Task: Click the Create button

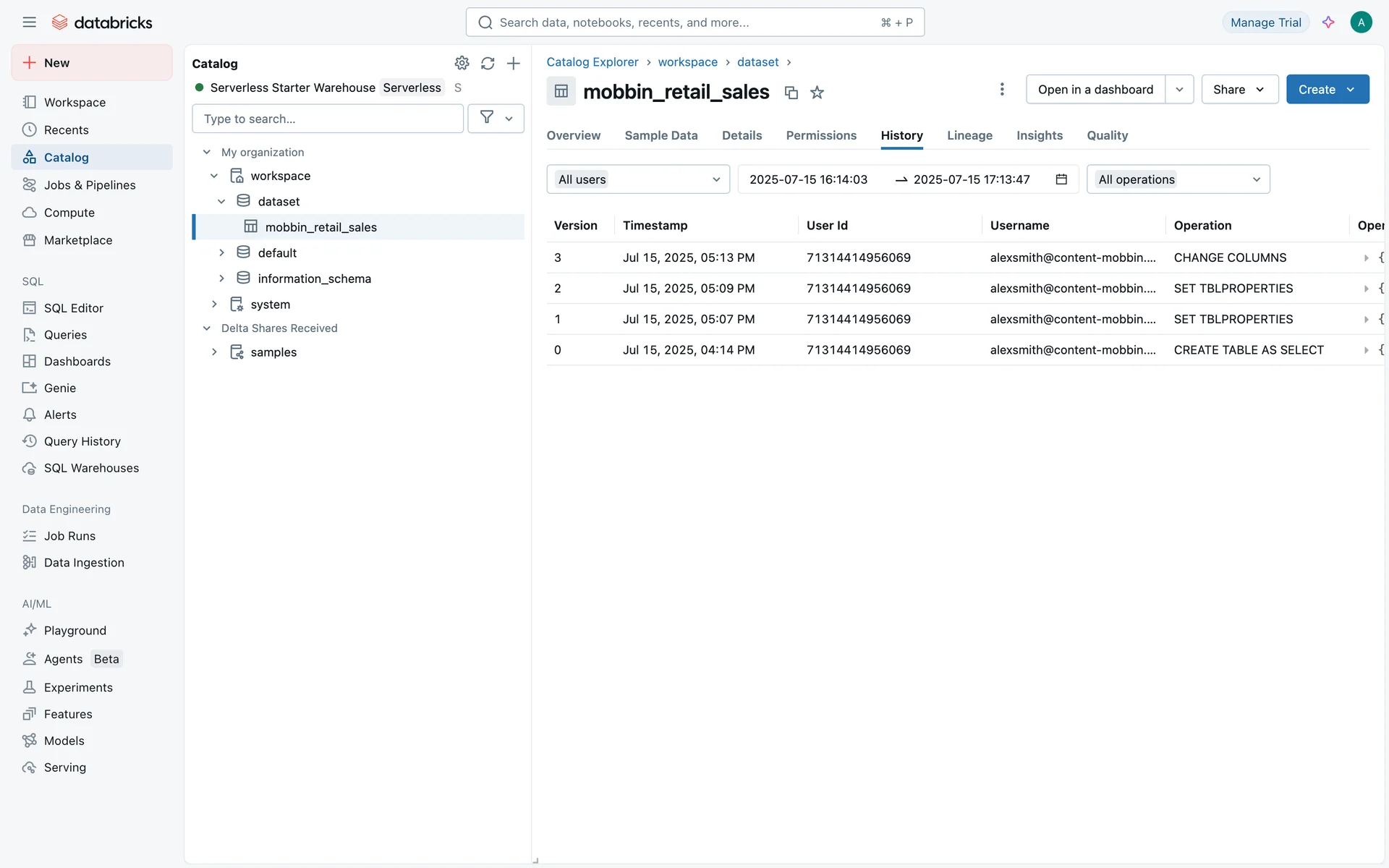Action: click(1317, 90)
